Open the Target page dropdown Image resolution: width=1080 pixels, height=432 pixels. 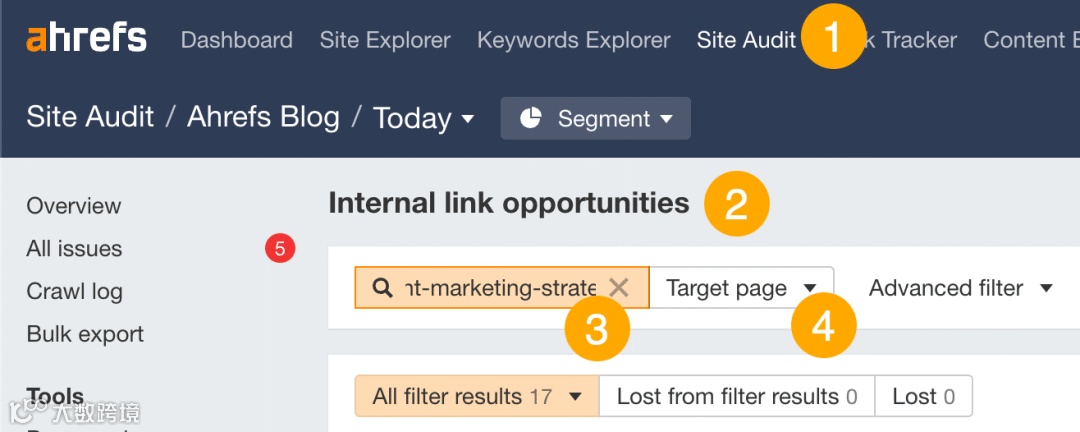[741, 288]
